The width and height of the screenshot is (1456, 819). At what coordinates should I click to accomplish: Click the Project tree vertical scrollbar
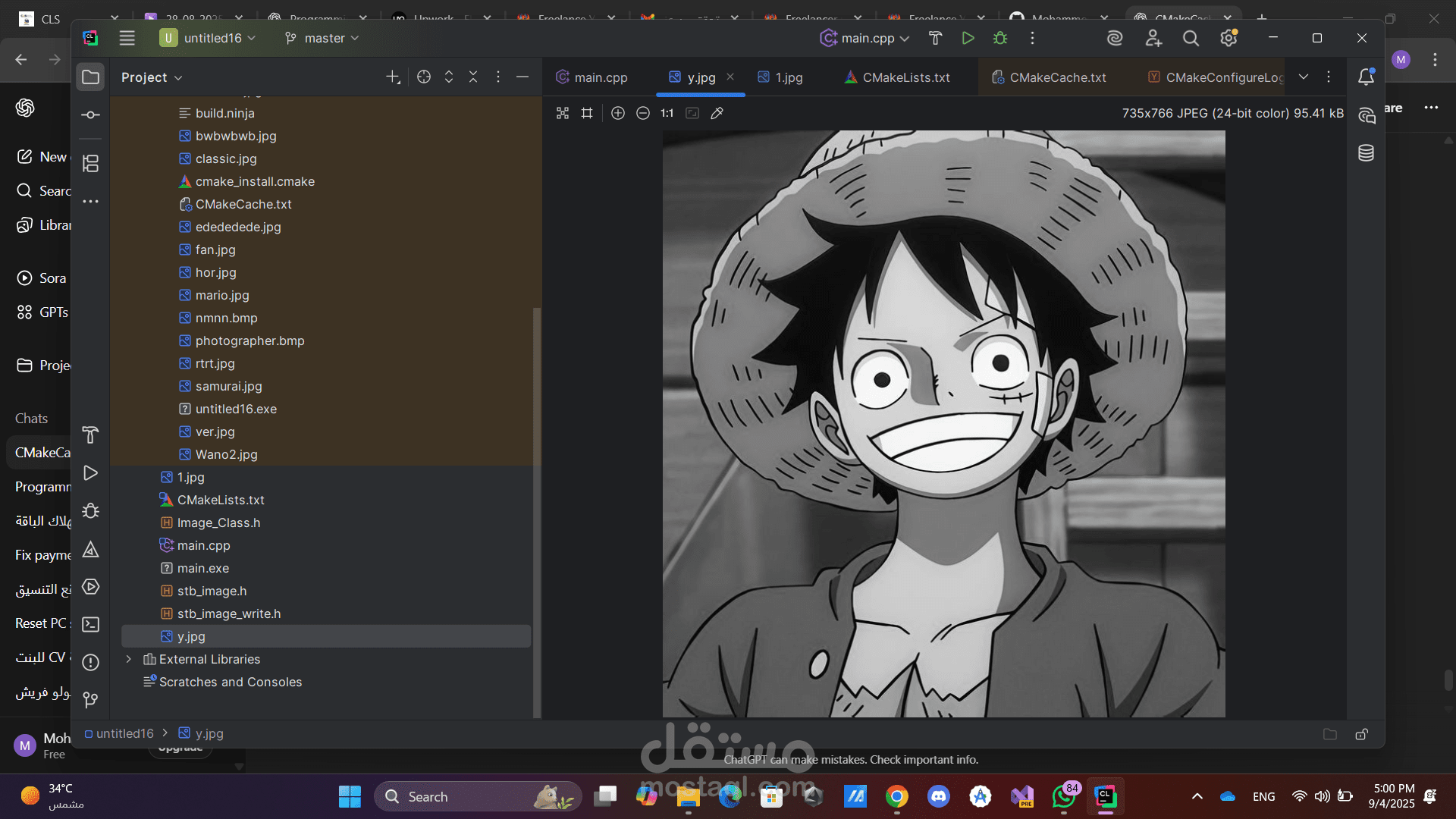[x=537, y=512]
